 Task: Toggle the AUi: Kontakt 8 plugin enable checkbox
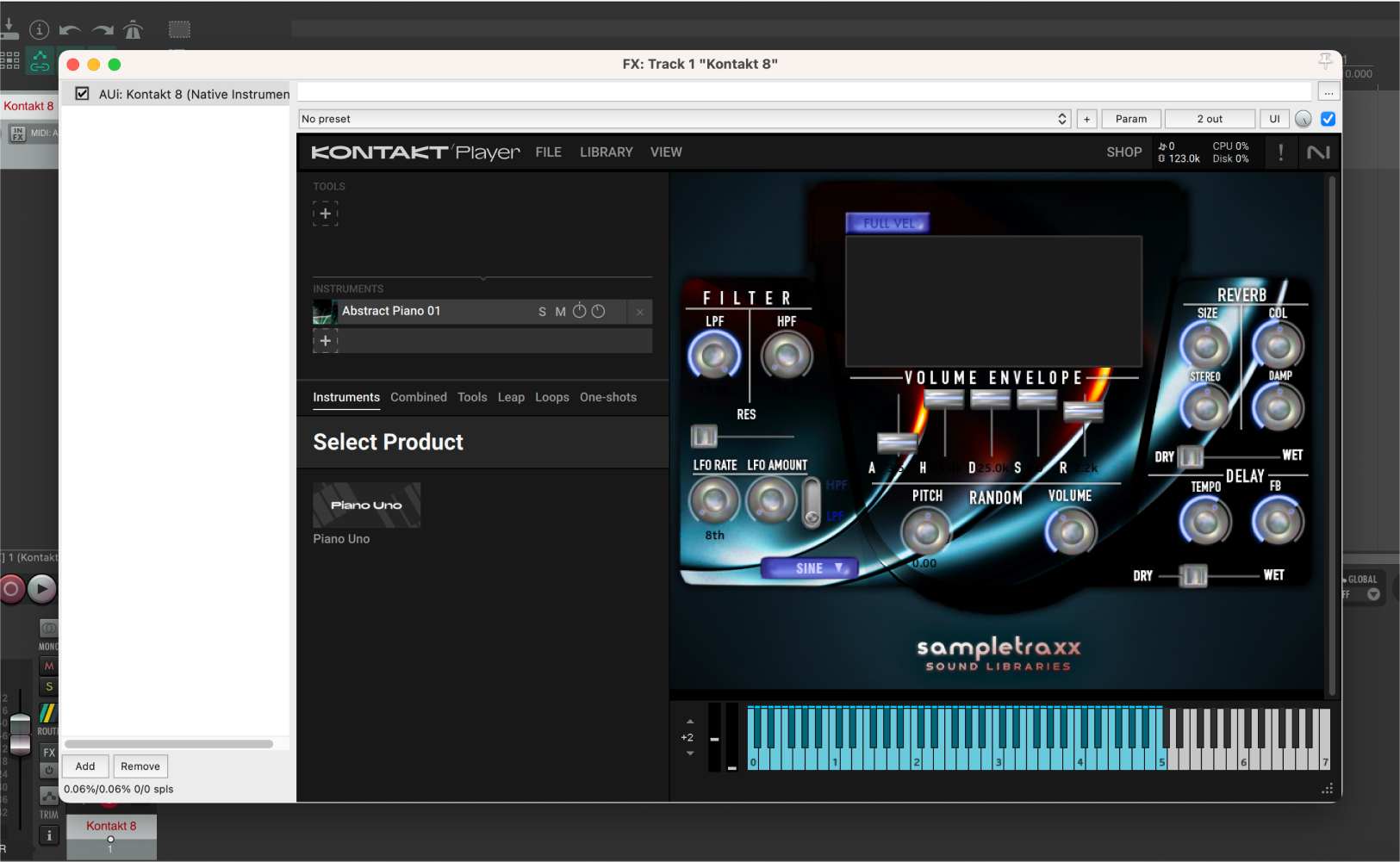click(82, 93)
